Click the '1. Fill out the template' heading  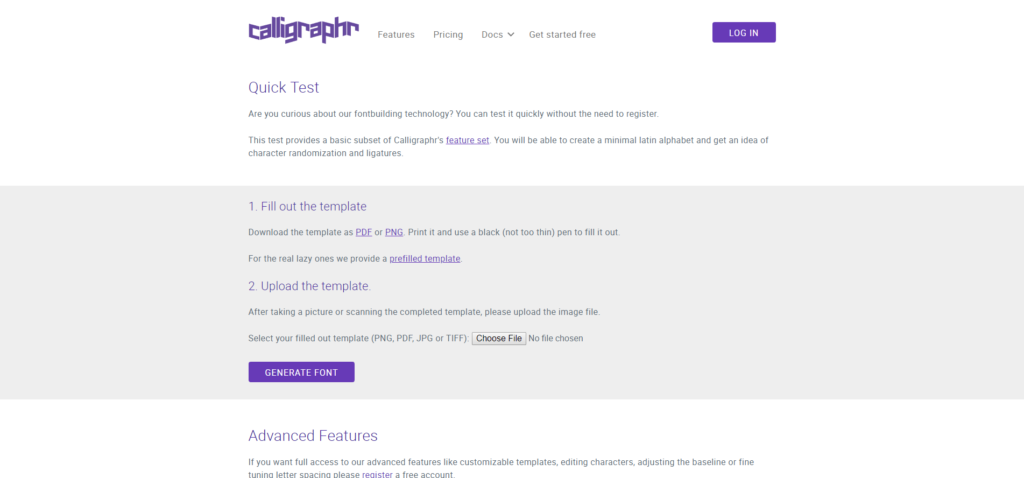coord(307,206)
